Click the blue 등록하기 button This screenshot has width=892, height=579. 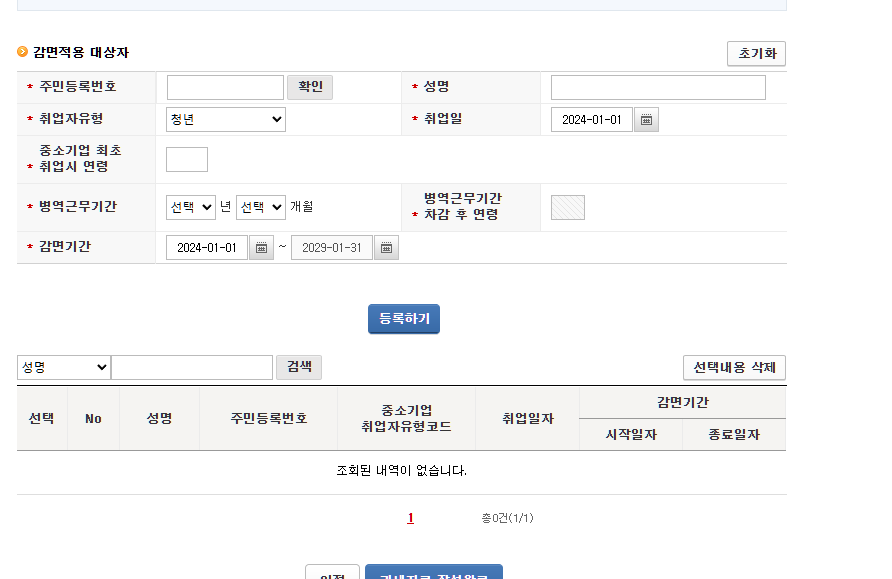[x=404, y=319]
